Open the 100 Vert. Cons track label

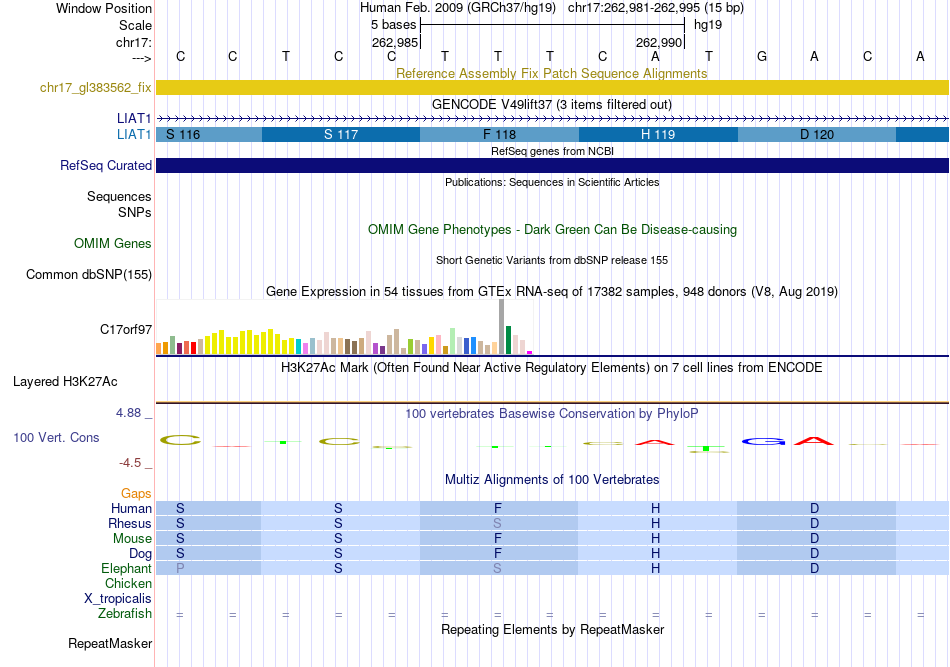tap(56, 437)
